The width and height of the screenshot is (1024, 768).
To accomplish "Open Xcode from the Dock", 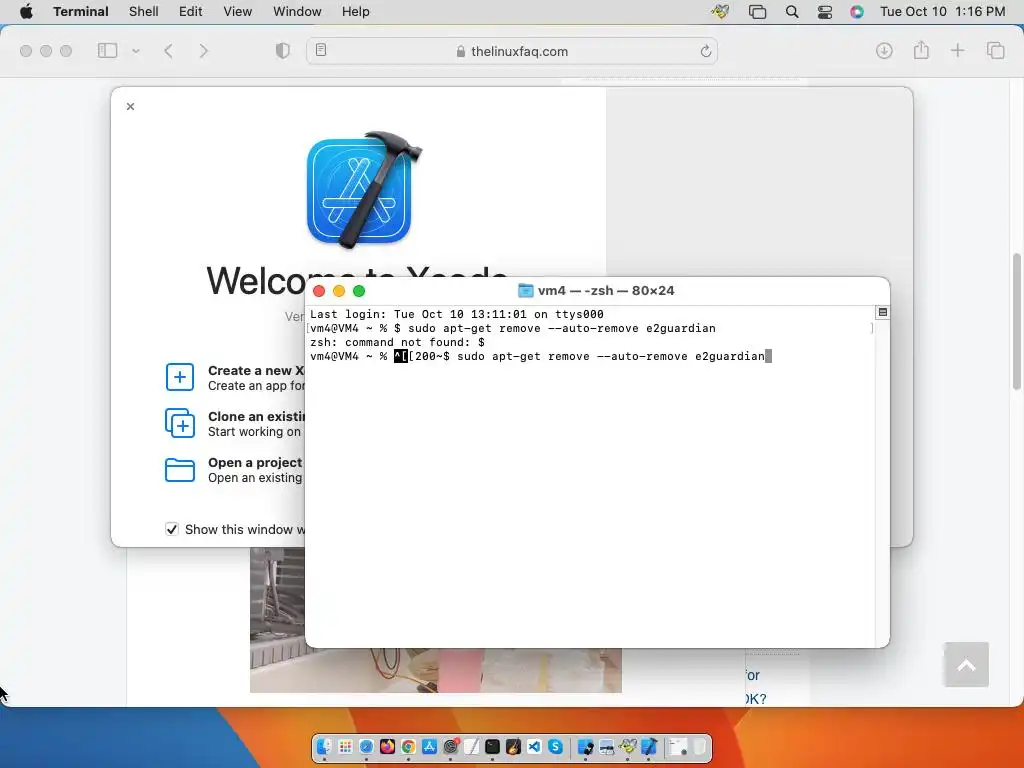I will coord(648,746).
